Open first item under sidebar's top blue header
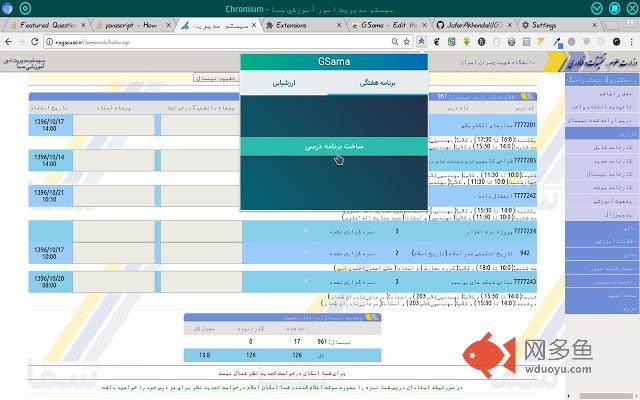The image size is (640, 400). click(x=600, y=94)
